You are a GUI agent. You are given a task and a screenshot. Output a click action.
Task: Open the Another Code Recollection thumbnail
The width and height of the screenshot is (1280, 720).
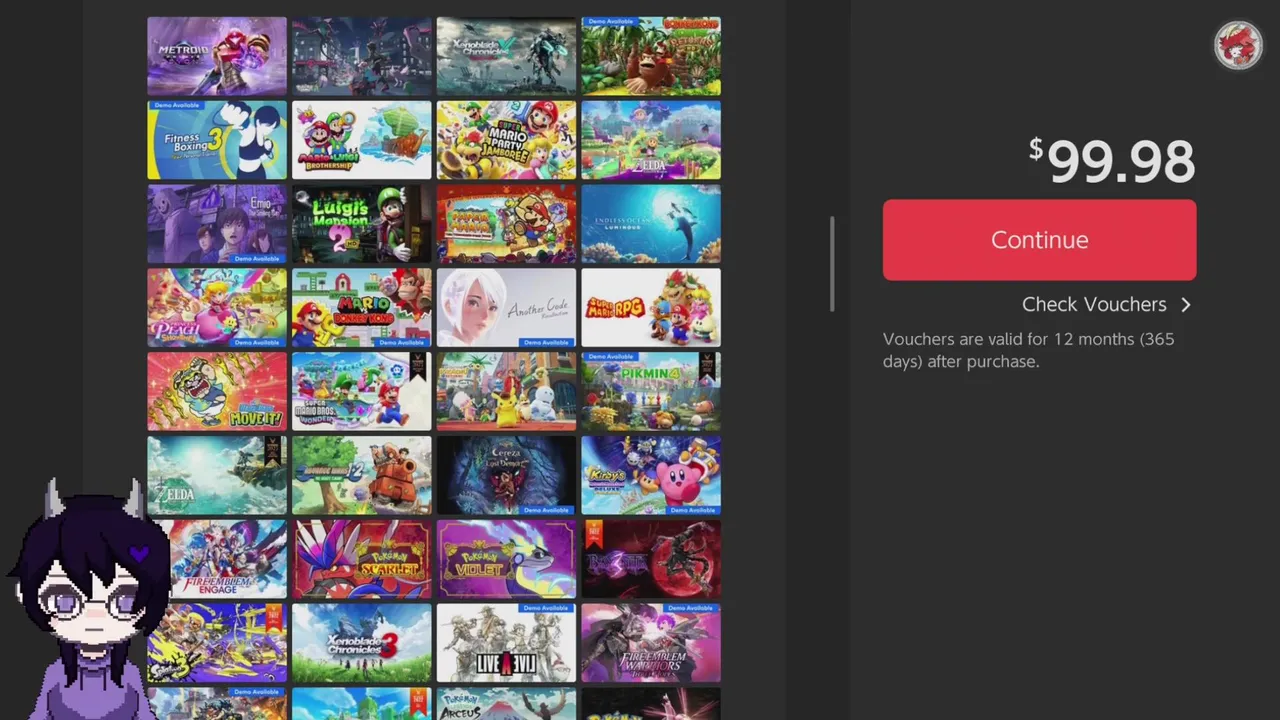point(506,308)
